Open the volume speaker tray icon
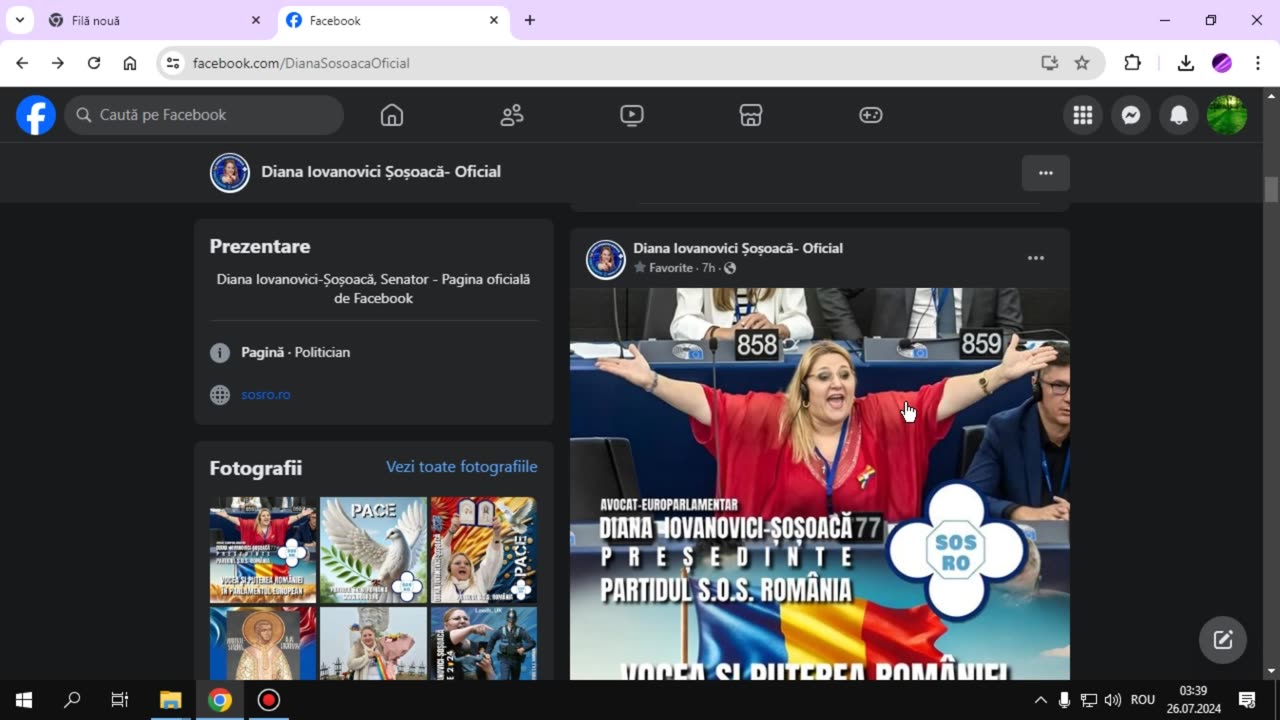The image size is (1280, 720). click(x=1113, y=700)
